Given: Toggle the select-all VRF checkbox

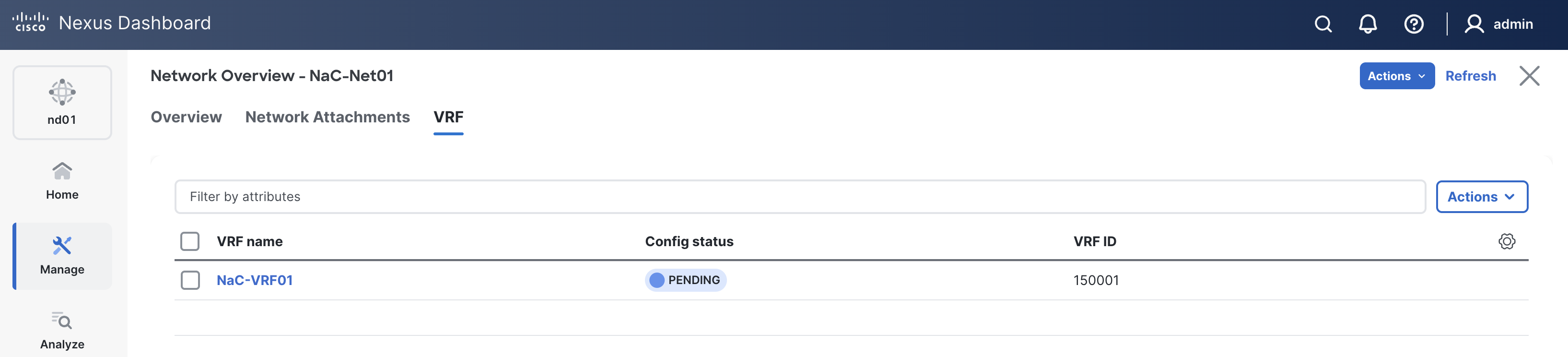Looking at the screenshot, I should (190, 241).
